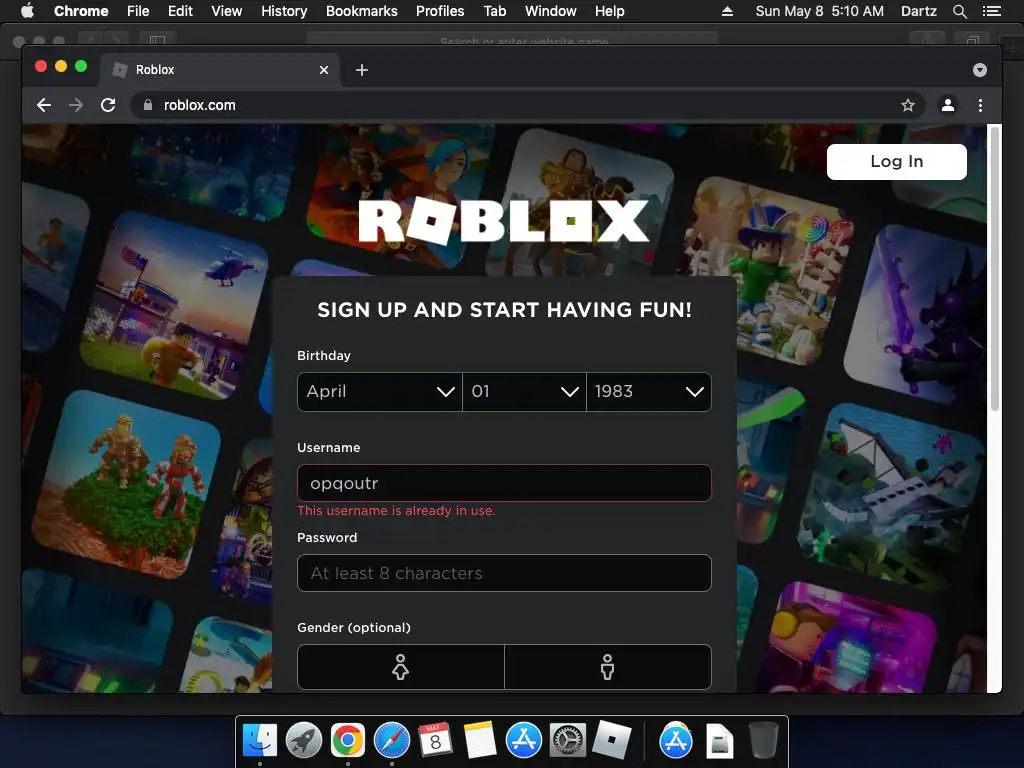The image size is (1024, 768).
Task: Click the Log In button
Action: click(x=897, y=161)
